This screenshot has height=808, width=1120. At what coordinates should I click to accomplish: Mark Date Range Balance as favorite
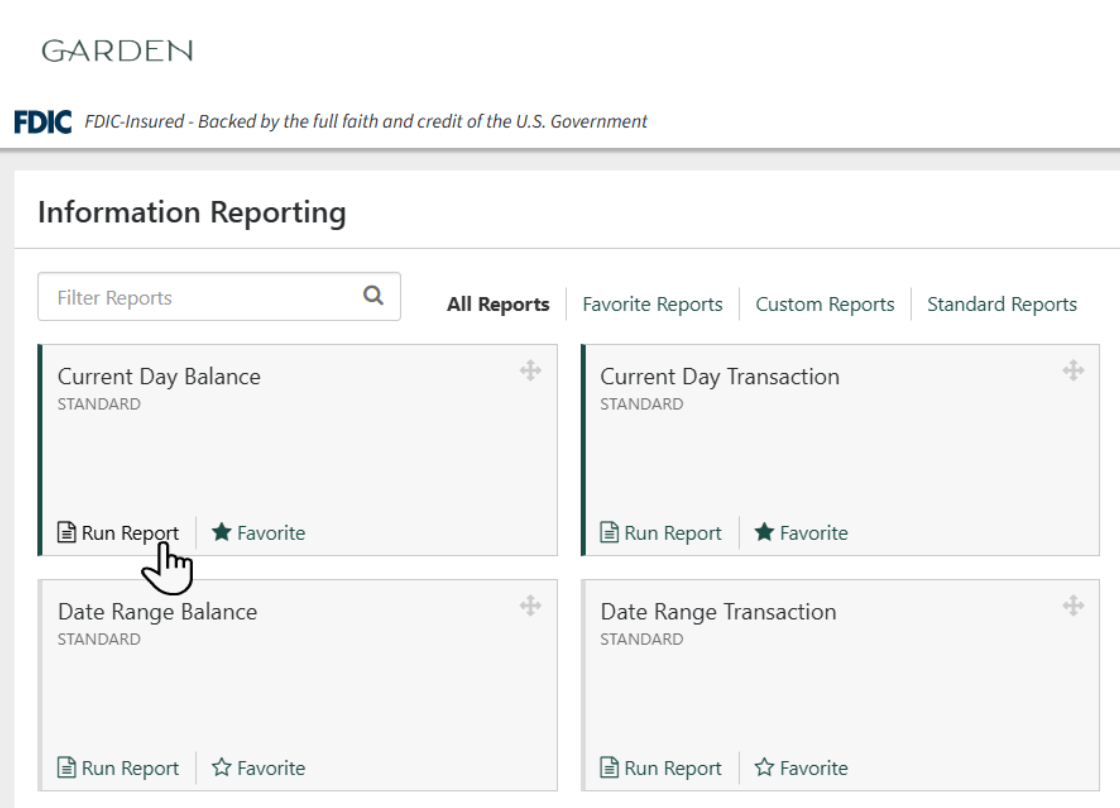click(259, 768)
